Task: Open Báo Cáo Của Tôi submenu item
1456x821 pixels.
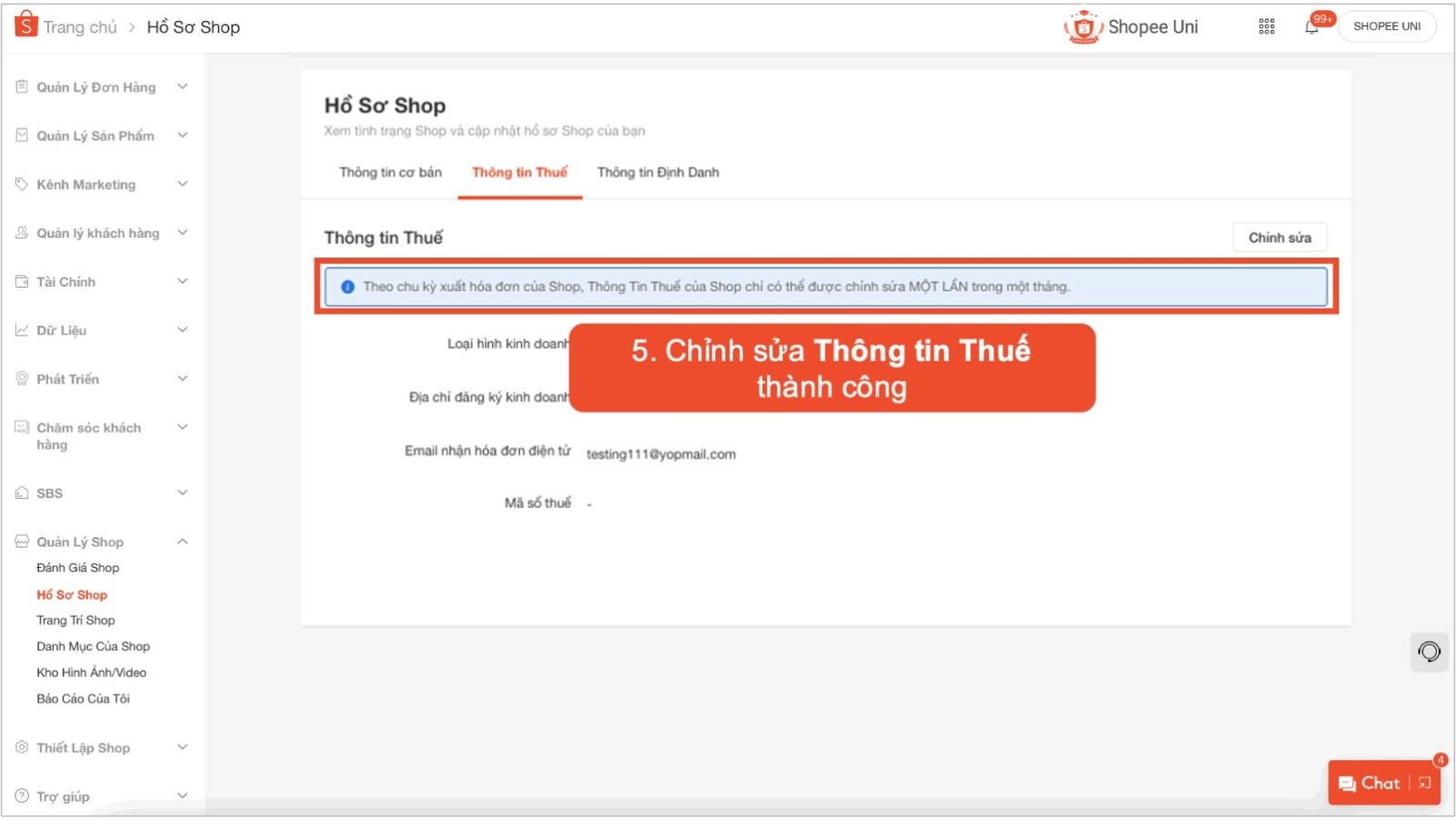Action: tap(83, 698)
